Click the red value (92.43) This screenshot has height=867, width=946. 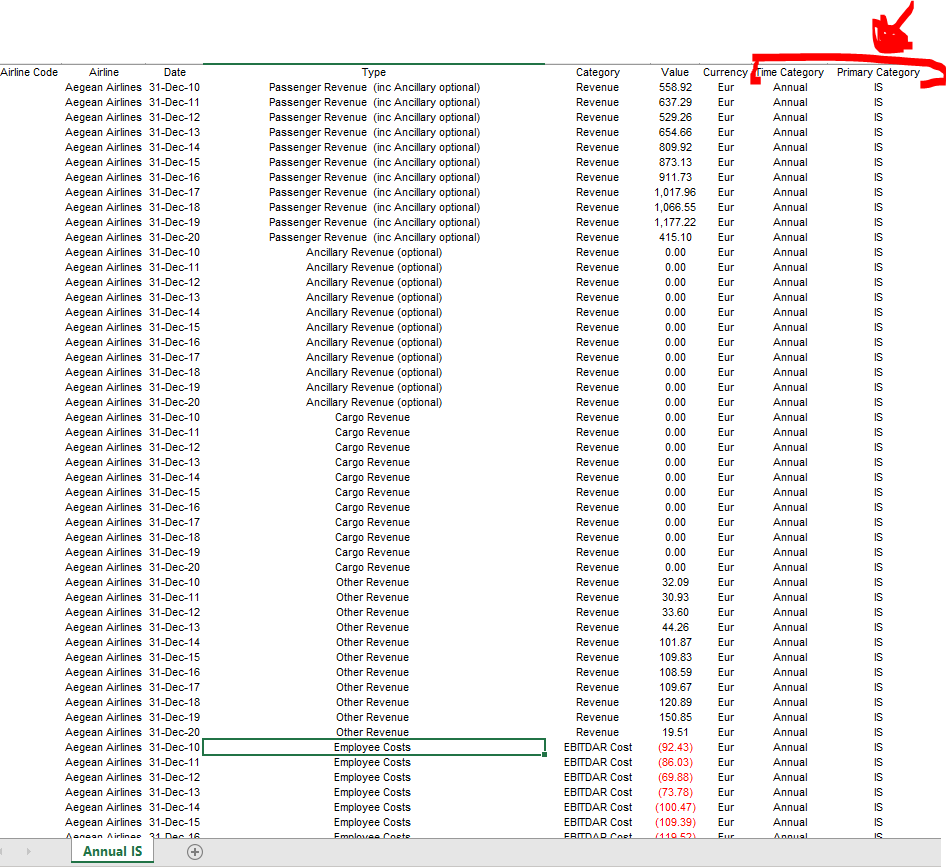tap(675, 748)
